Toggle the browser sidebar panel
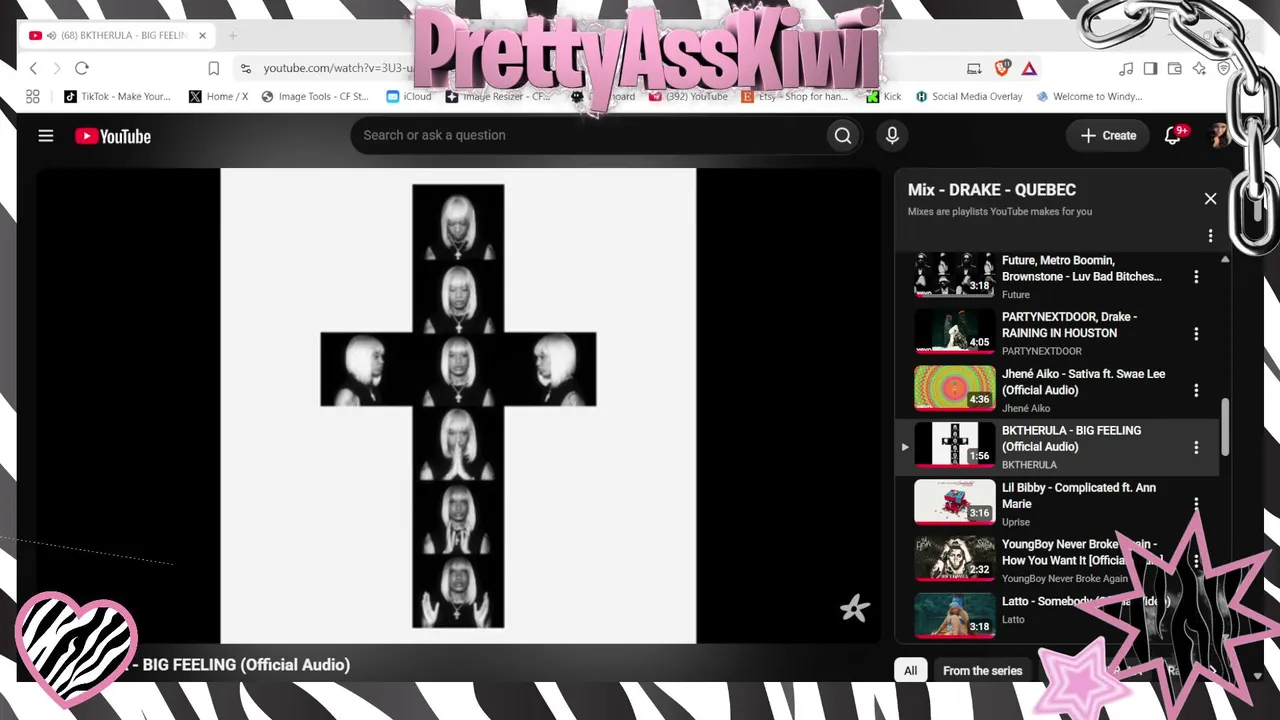1280x720 pixels. [x=1150, y=68]
